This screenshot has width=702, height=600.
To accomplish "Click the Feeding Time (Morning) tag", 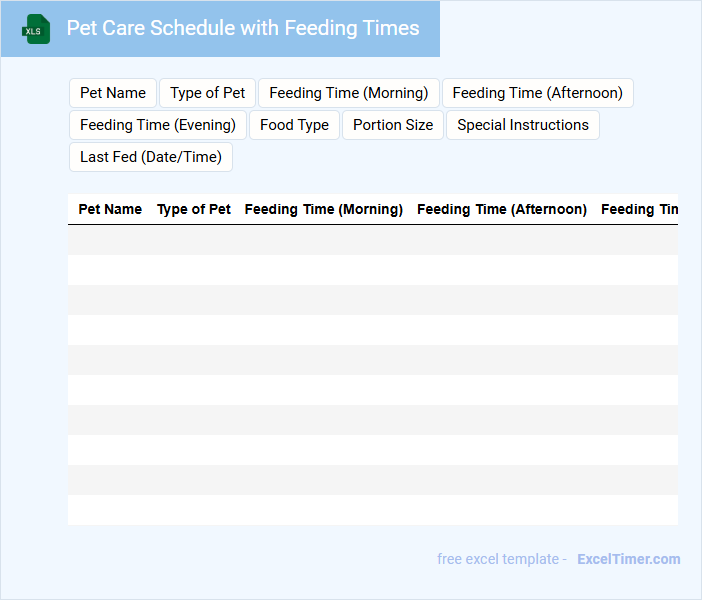I will pos(348,93).
